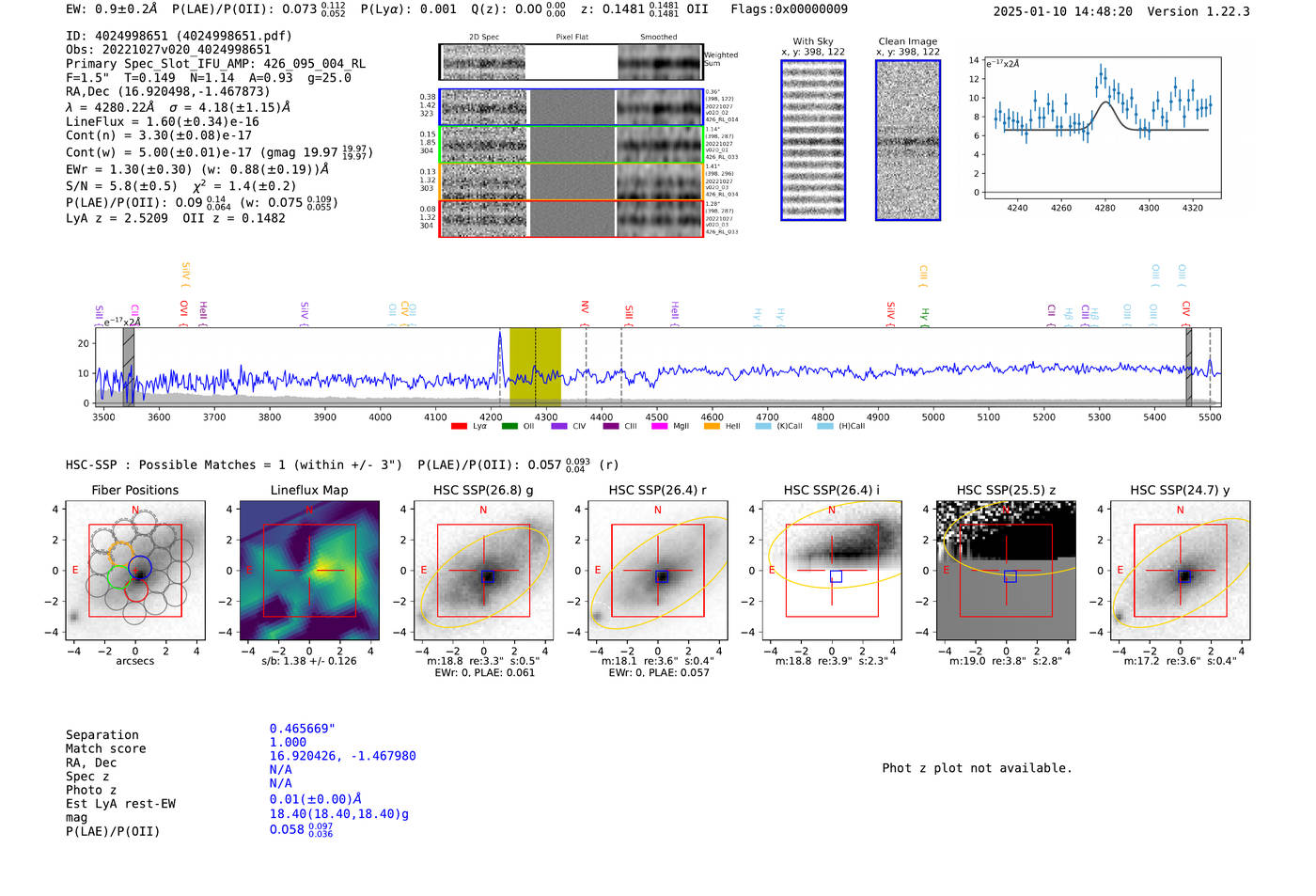The width and height of the screenshot is (1316, 896).
Task: Click the blue fiber circle in Fiber Positions
Action: pos(140,567)
